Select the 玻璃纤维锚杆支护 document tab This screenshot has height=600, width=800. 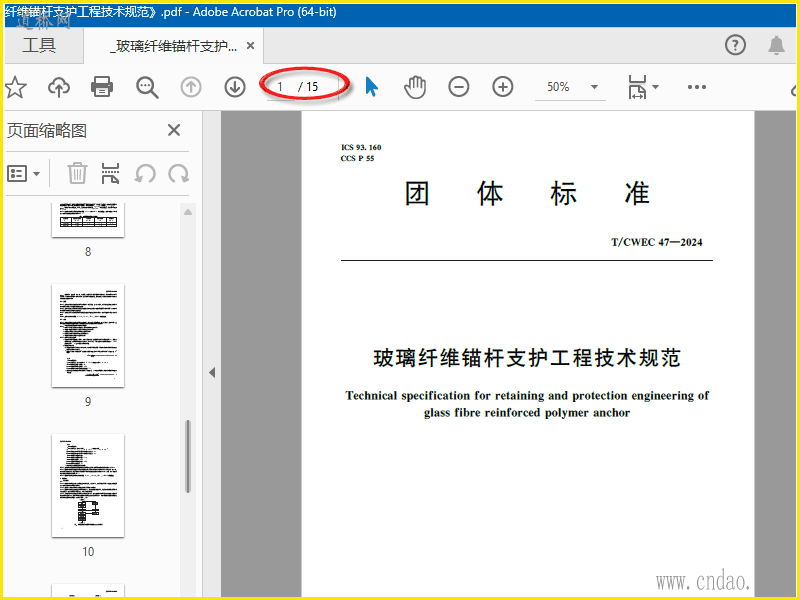tap(173, 46)
